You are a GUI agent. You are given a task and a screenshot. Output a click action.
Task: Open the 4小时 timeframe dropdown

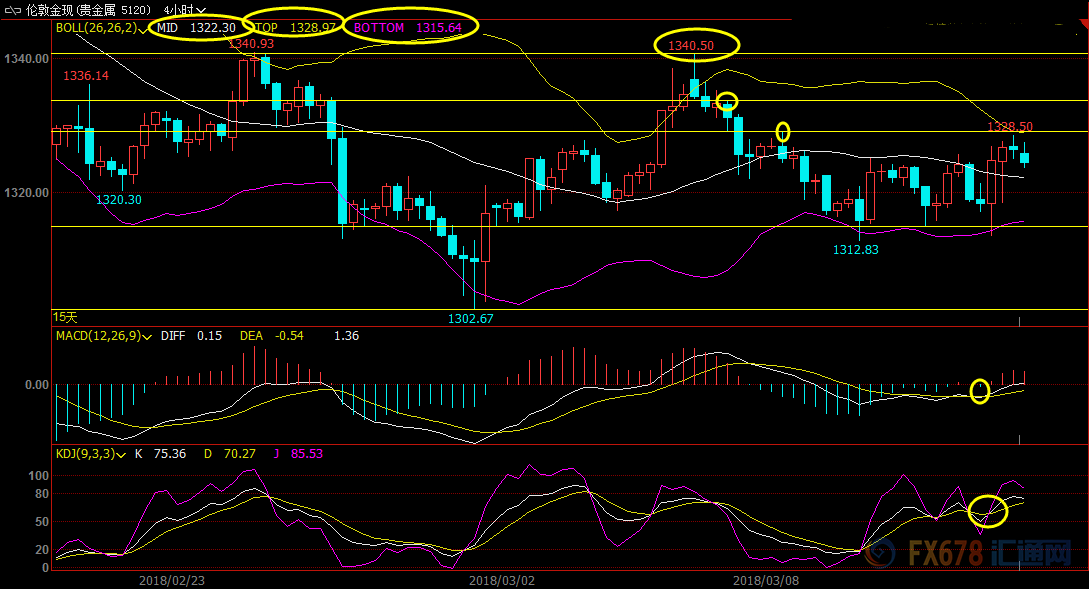click(186, 10)
